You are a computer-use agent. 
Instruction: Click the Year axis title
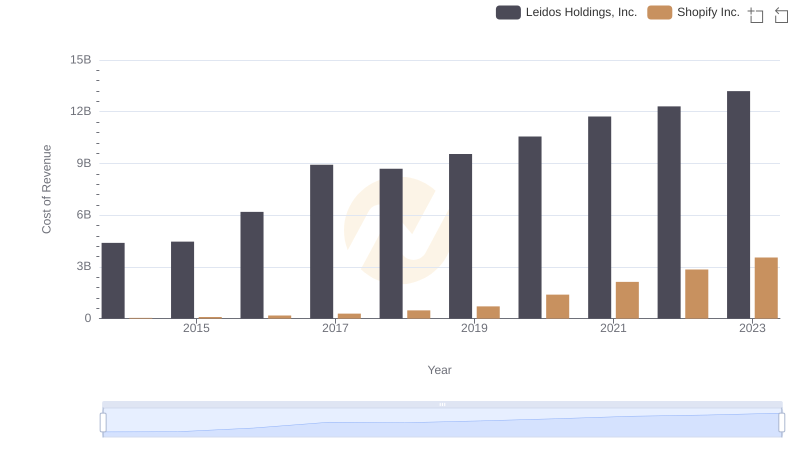pos(439,370)
